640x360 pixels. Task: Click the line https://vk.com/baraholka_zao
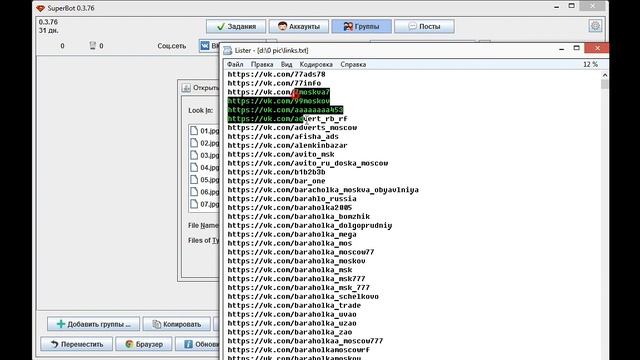(x=290, y=333)
